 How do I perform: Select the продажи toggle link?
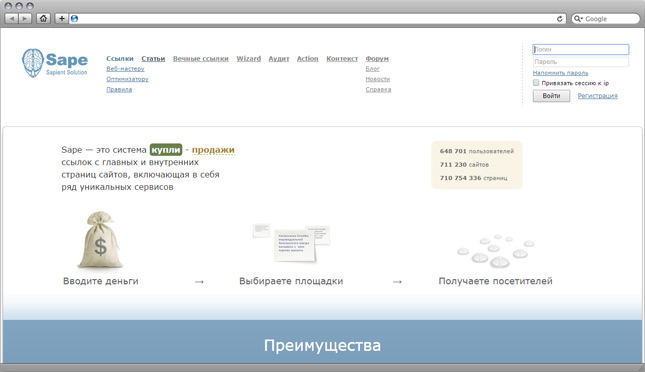pyautogui.click(x=213, y=150)
